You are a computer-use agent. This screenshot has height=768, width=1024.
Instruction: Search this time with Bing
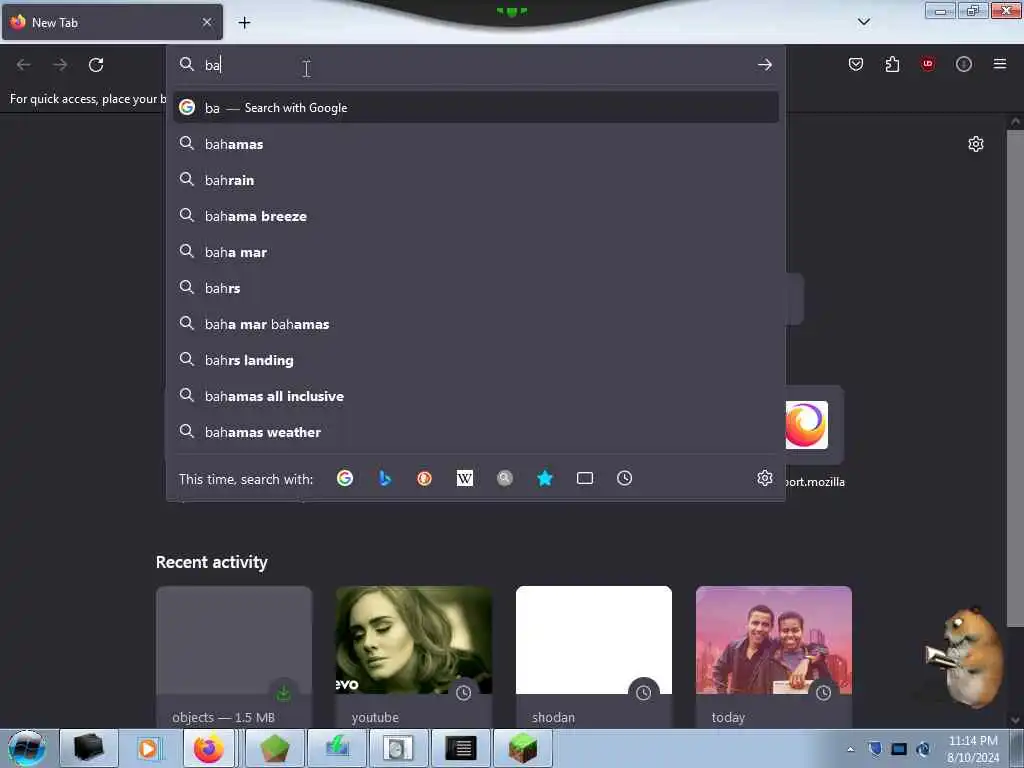click(x=385, y=478)
